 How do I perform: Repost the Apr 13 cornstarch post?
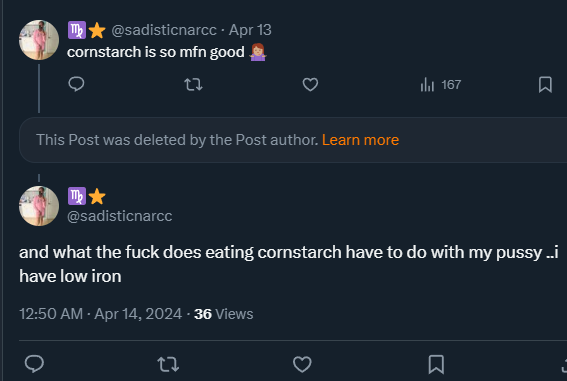click(x=193, y=85)
